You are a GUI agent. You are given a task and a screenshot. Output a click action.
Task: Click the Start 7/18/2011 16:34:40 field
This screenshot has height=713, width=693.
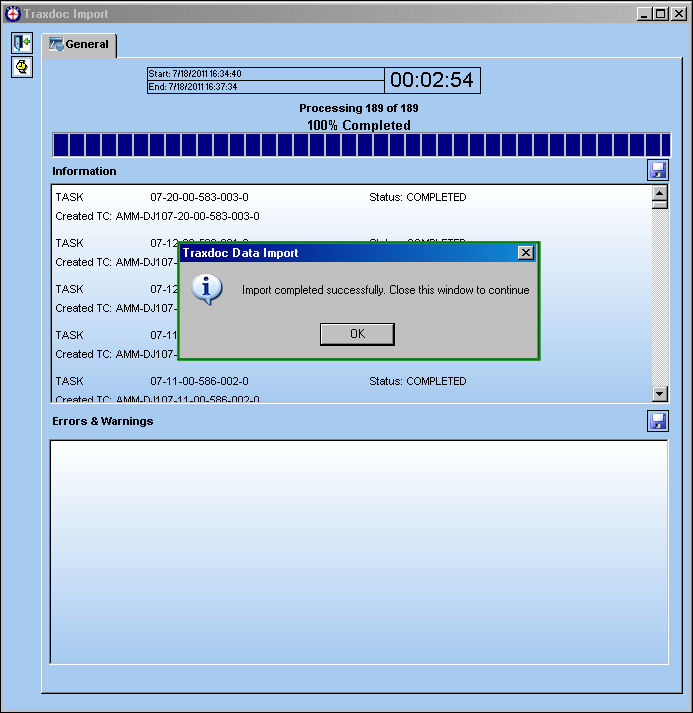click(266, 74)
